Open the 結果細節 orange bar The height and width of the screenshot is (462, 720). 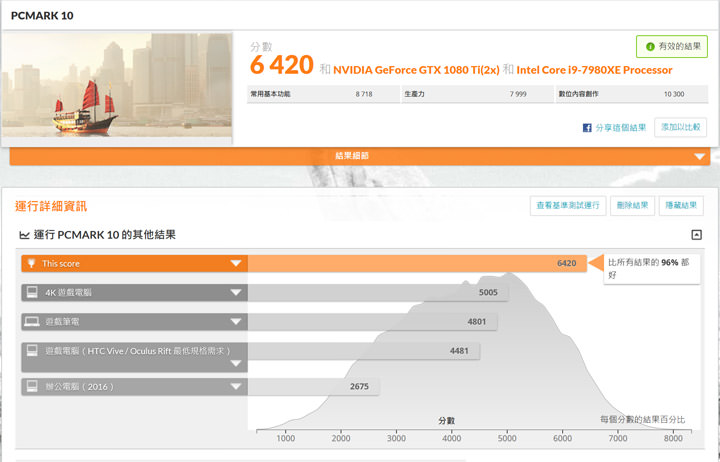pos(360,156)
